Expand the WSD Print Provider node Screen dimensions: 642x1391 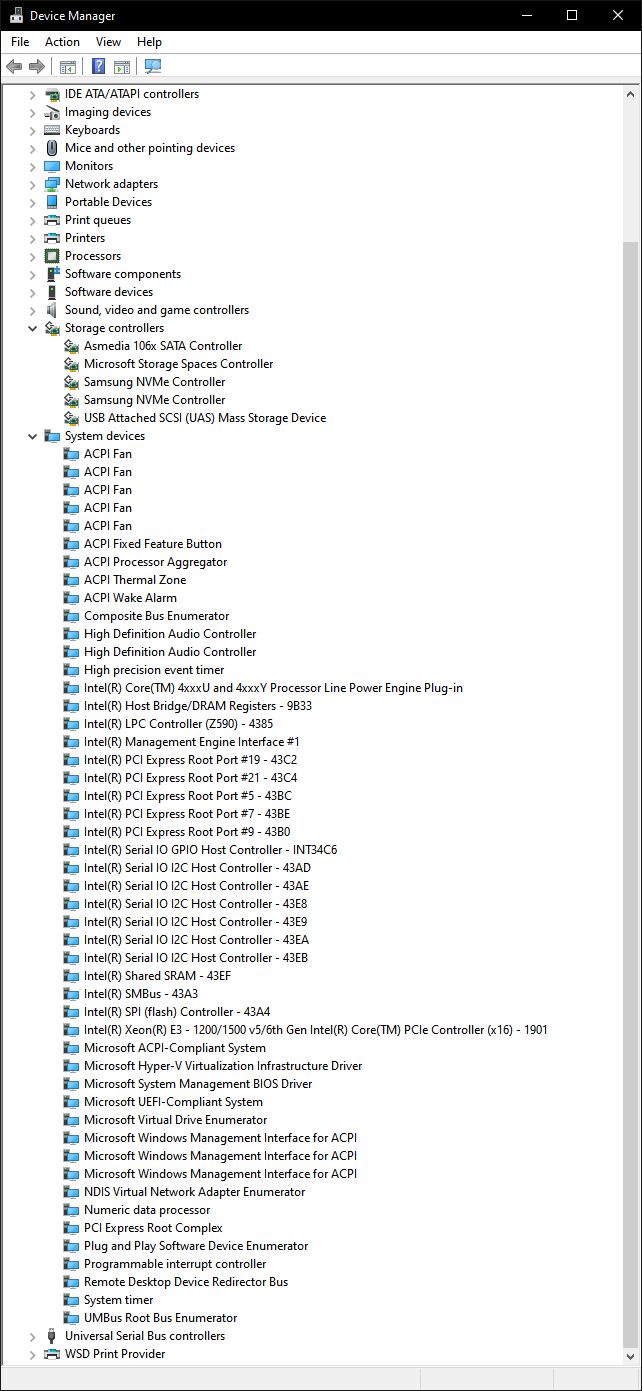coord(32,1354)
